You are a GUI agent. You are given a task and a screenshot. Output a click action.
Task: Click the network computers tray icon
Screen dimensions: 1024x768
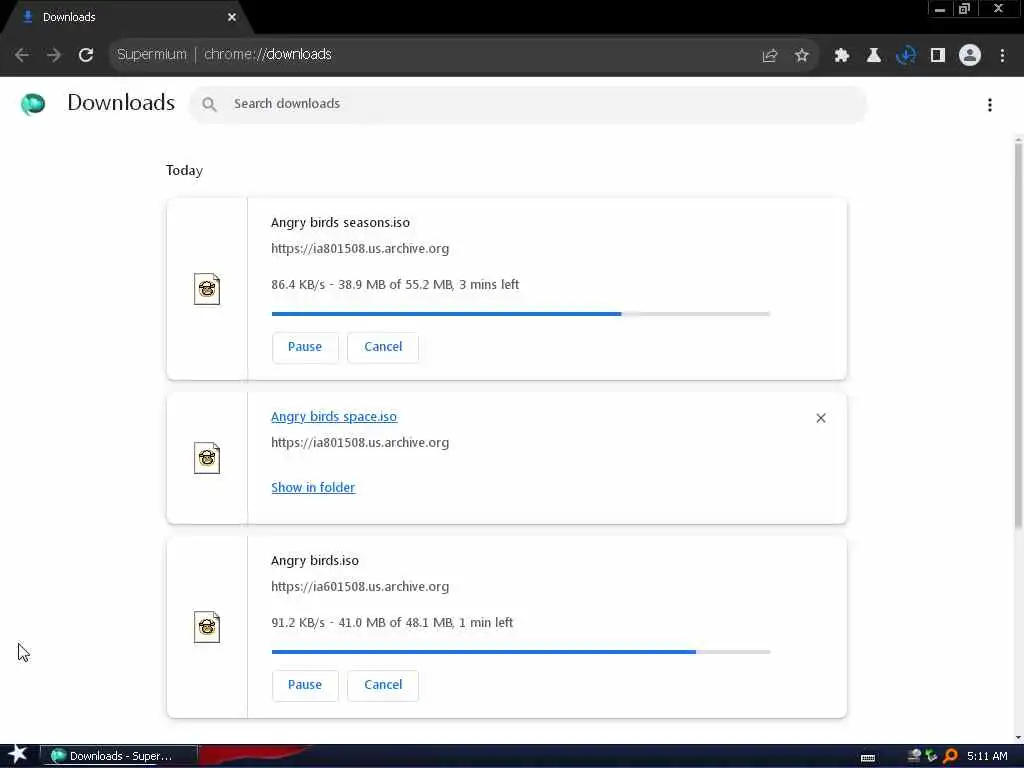(x=914, y=756)
